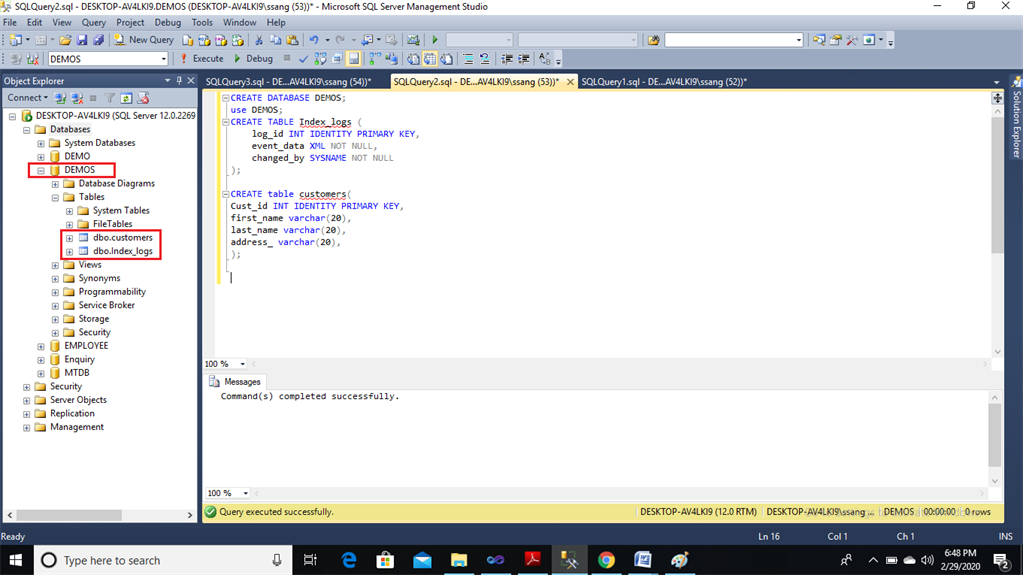The width and height of the screenshot is (1023, 575).
Task: Switch to the SQLQuery3.sql tab
Action: [x=288, y=82]
